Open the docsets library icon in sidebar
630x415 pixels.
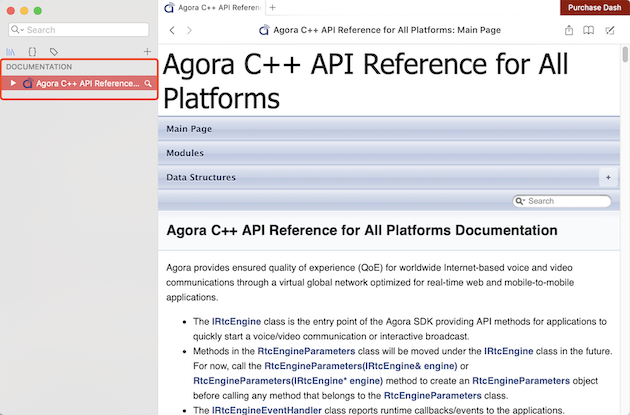[10, 52]
